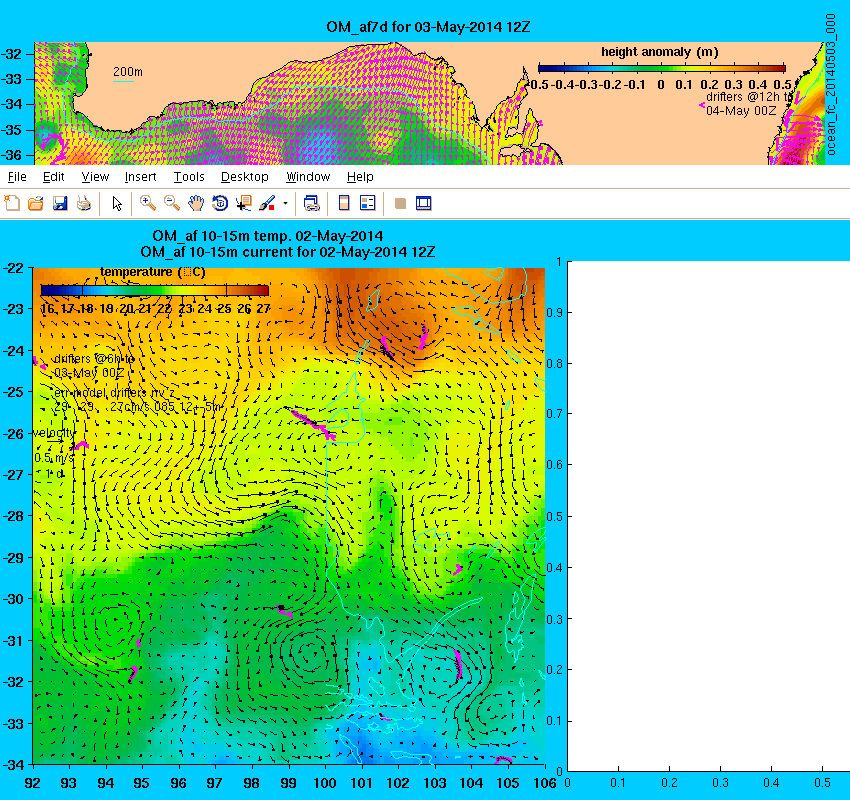Screen dimensions: 850x800
Task: Click the title line 'OM_af 10-15m current for 02-May-2014 12Z'
Action: point(288,252)
